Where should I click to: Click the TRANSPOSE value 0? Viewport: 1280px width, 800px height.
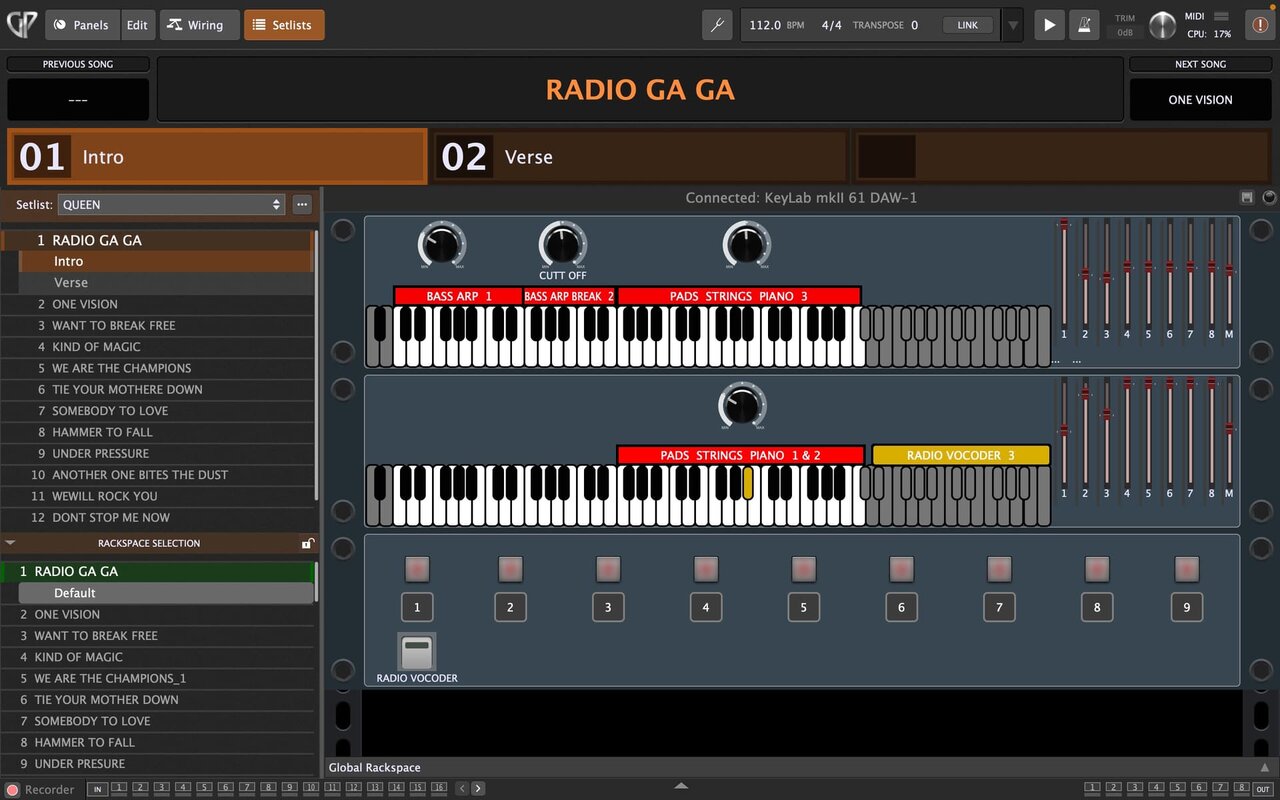[914, 25]
